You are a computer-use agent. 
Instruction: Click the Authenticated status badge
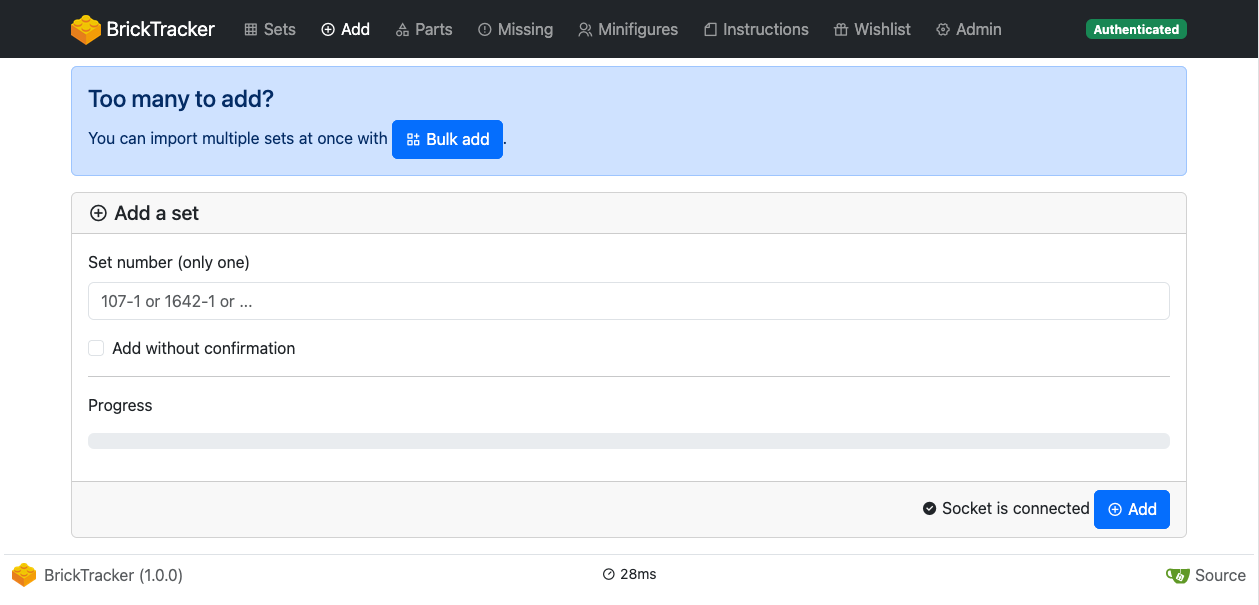(x=1136, y=29)
